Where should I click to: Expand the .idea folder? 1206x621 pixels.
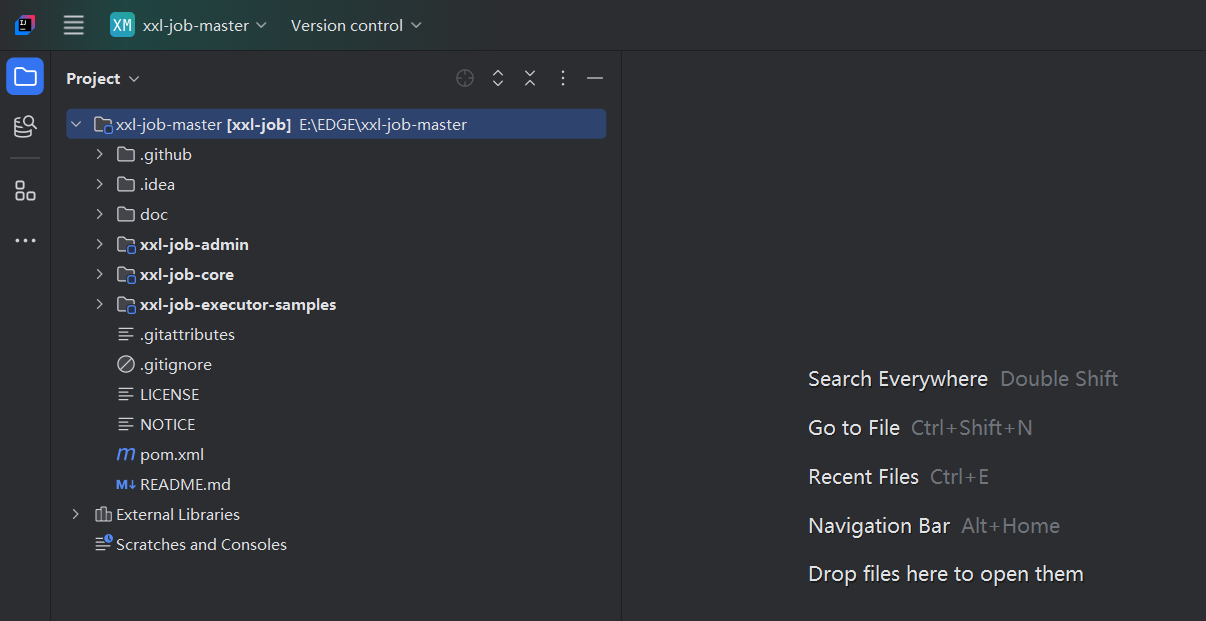pos(99,185)
